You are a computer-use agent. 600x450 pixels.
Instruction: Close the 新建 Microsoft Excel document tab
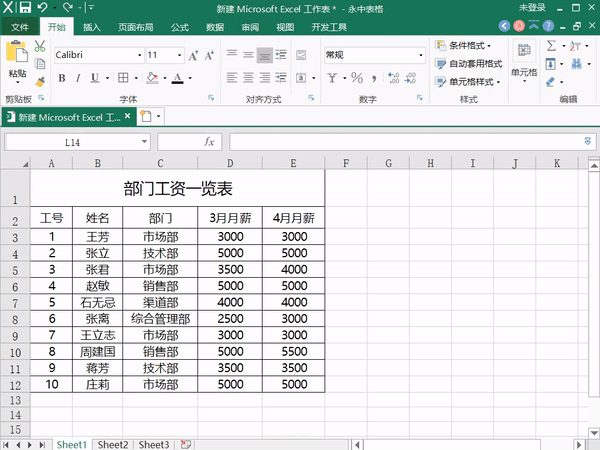coord(127,116)
